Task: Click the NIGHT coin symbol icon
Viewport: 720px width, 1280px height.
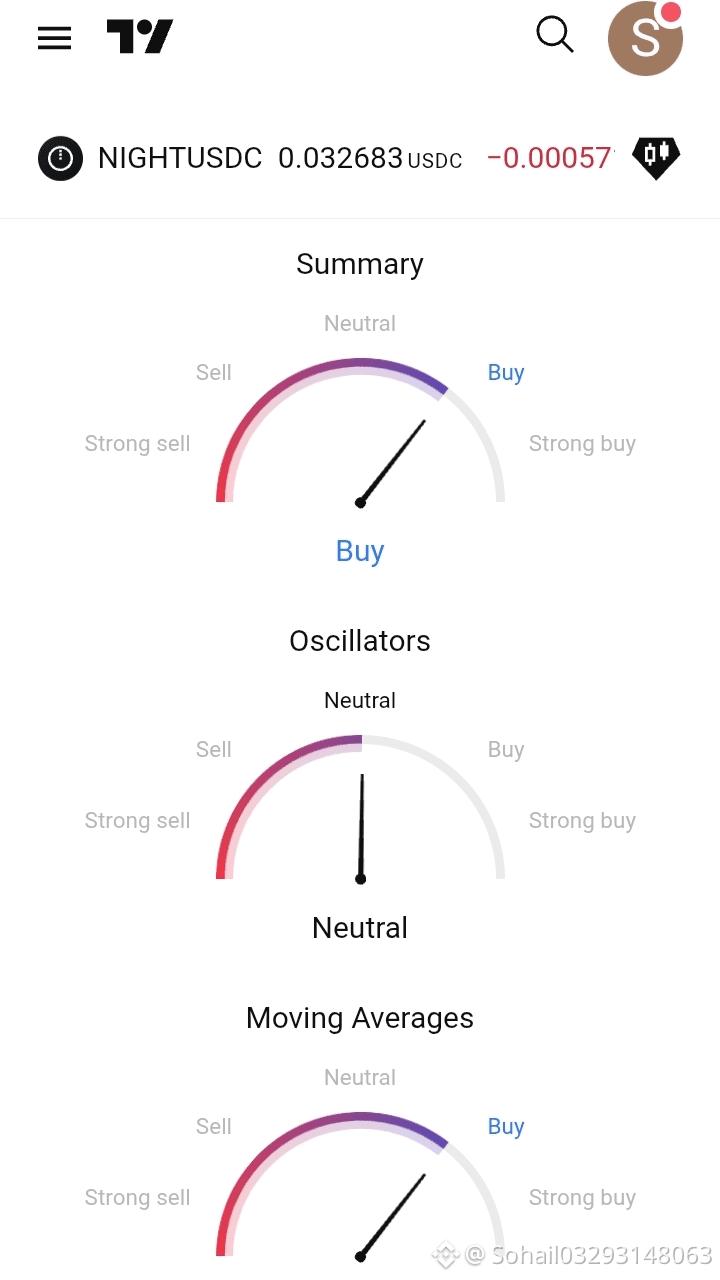Action: click(60, 158)
